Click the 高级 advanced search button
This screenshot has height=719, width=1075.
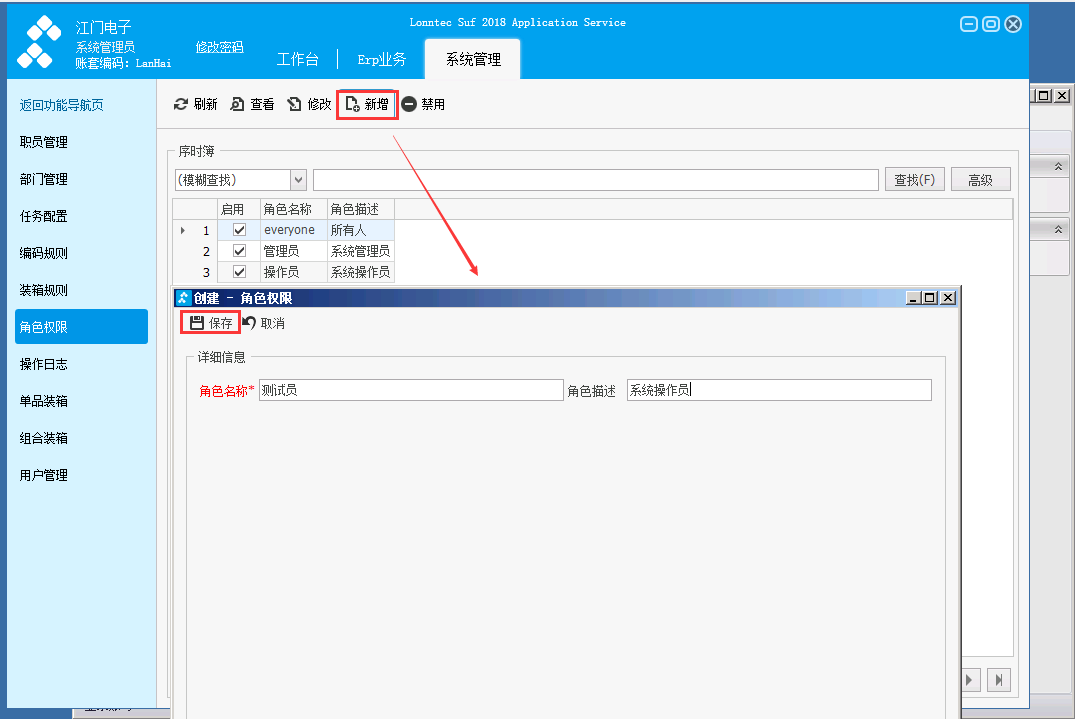tap(980, 180)
